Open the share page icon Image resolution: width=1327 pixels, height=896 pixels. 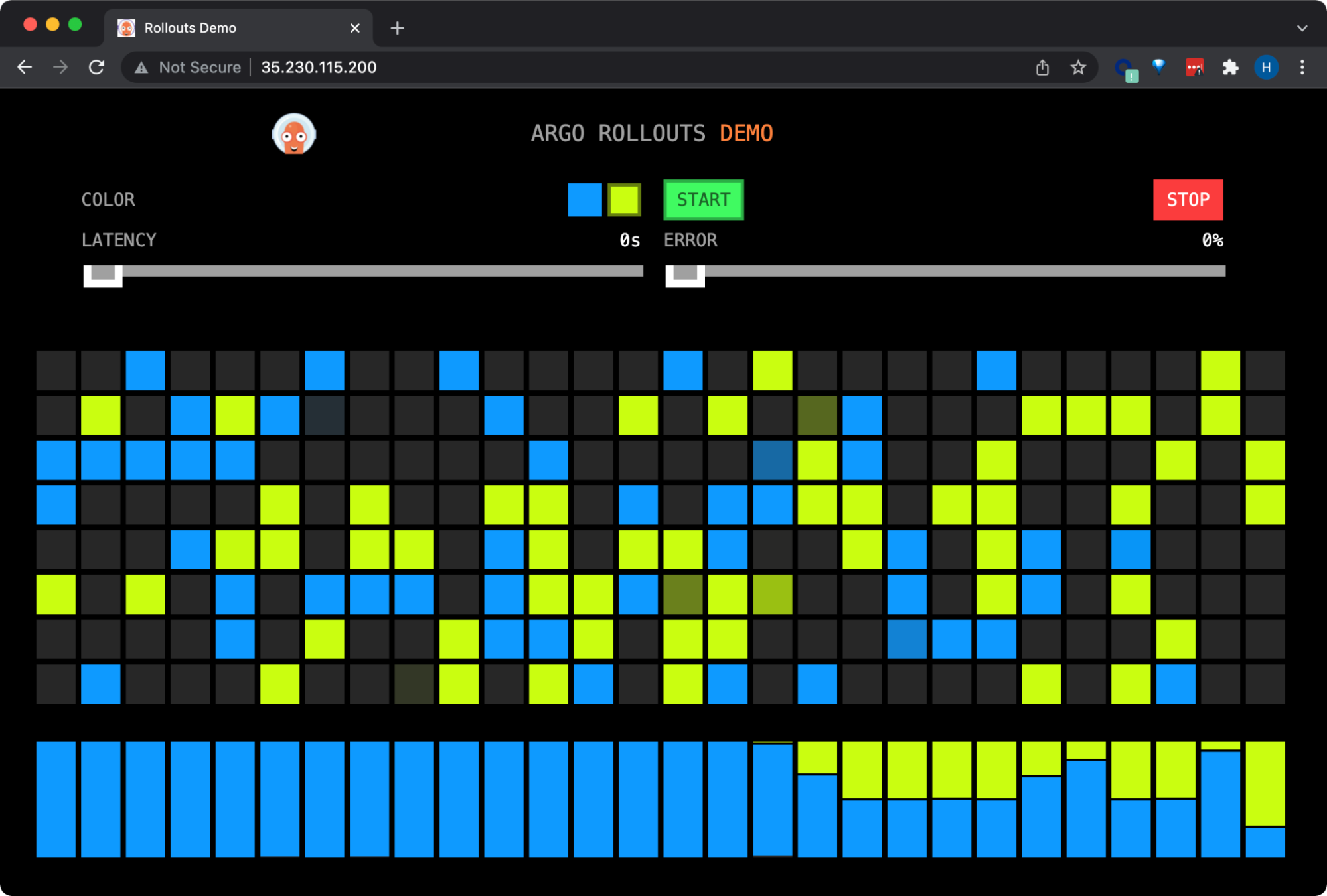click(1042, 67)
